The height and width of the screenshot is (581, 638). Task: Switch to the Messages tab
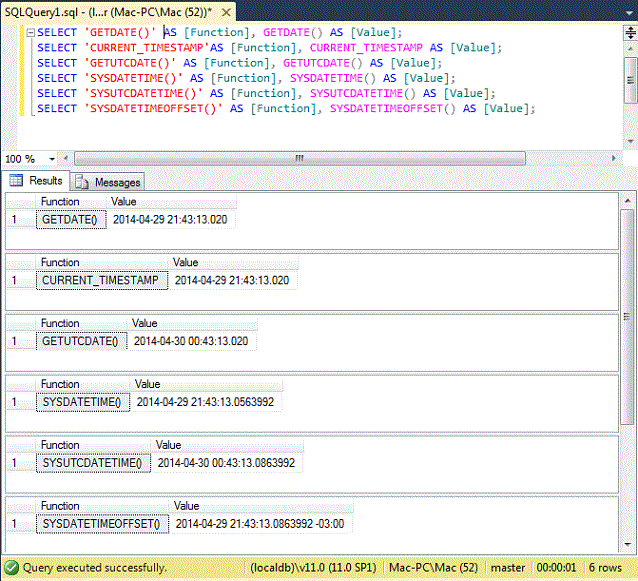click(108, 182)
